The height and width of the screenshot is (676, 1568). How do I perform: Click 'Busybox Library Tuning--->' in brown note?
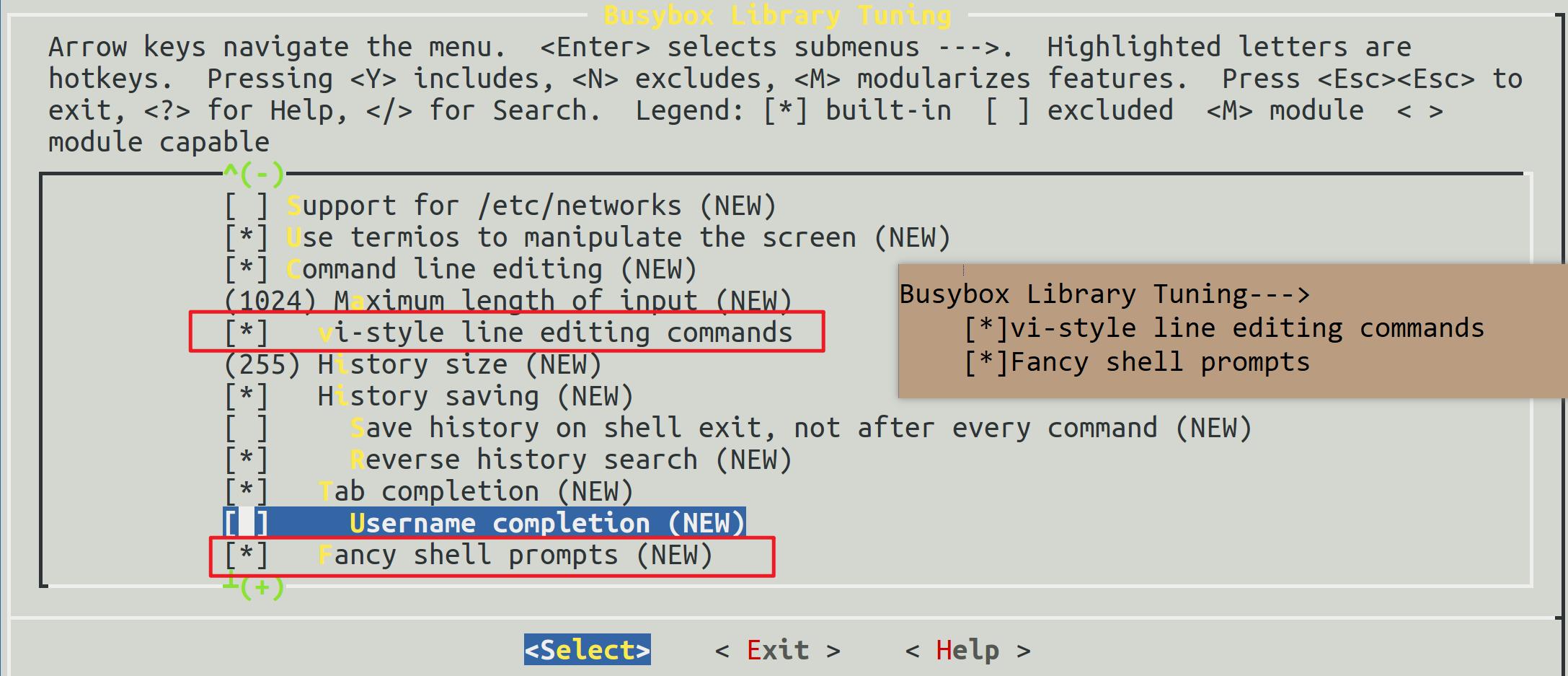pos(1104,294)
